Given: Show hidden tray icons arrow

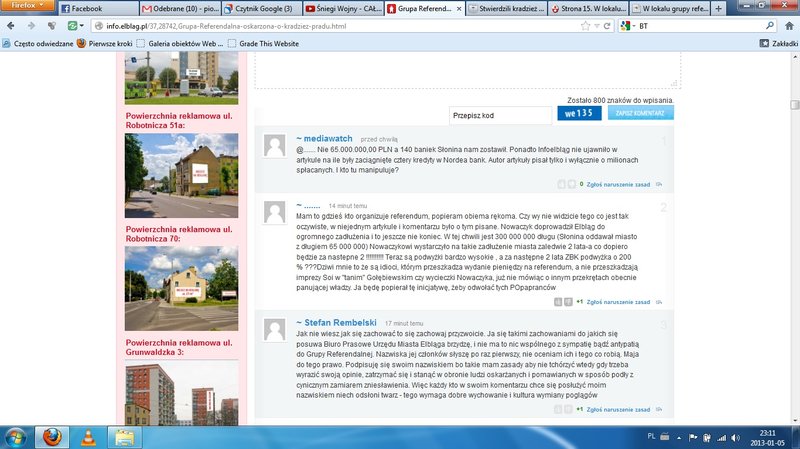Looking at the screenshot, I should pyautogui.click(x=679, y=438).
